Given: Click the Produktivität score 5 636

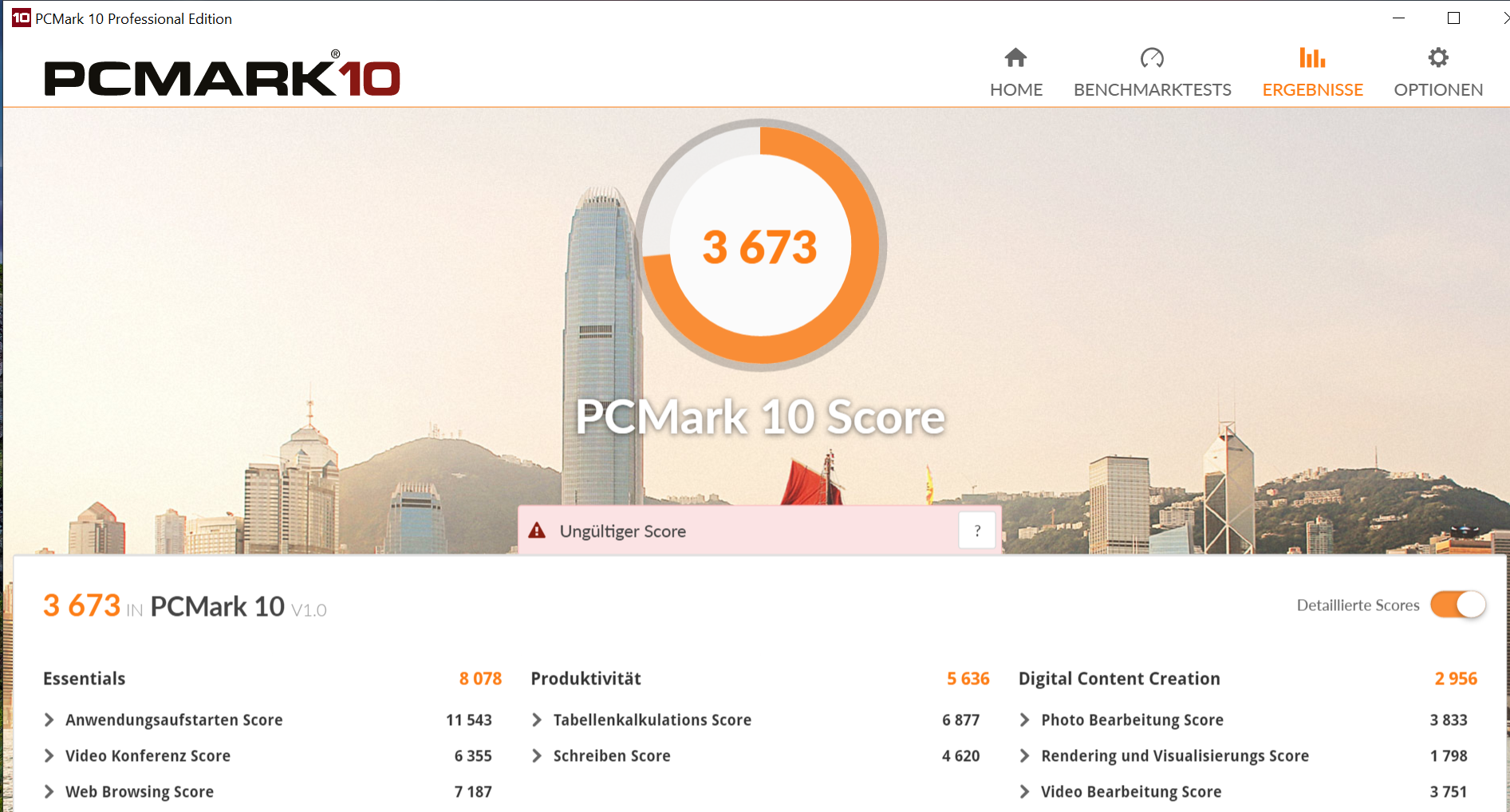Looking at the screenshot, I should point(968,679).
